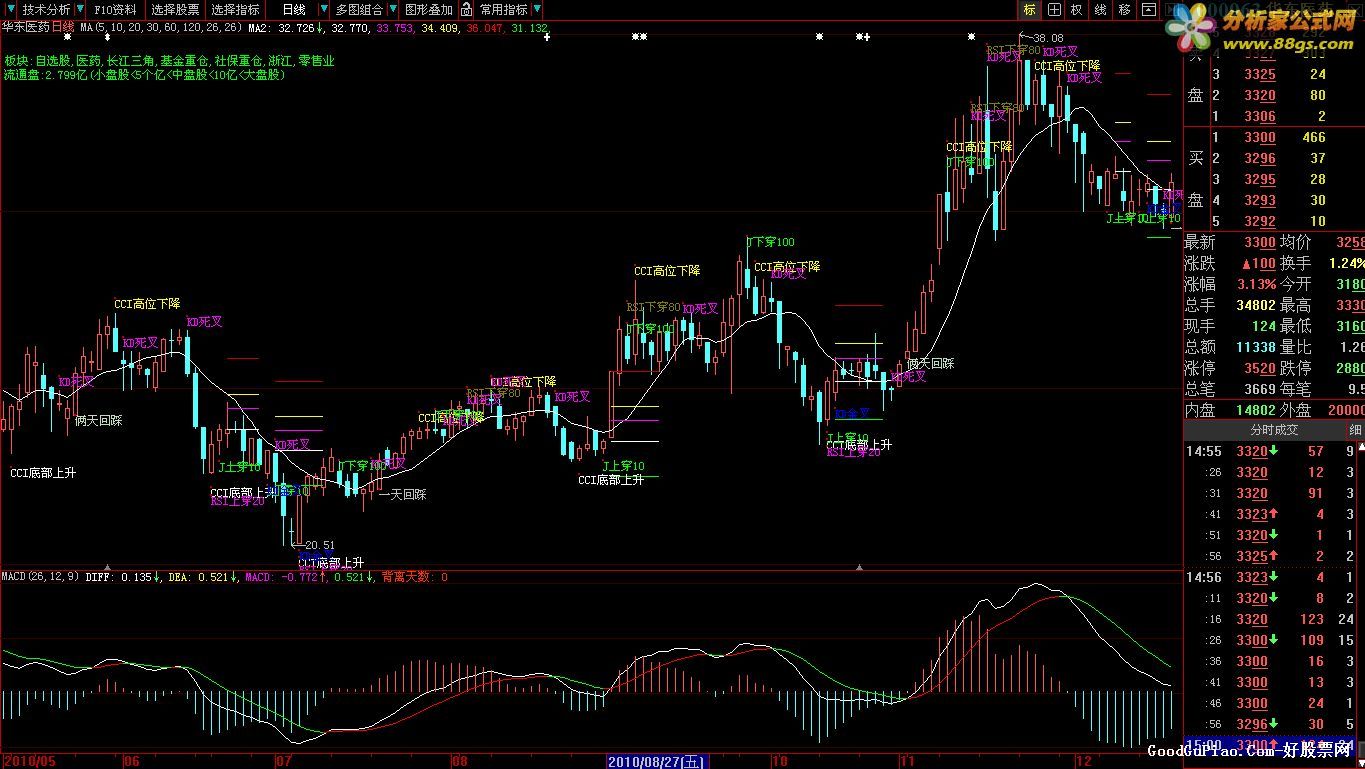Click the 2010/08/27(五) date label

coord(656,762)
